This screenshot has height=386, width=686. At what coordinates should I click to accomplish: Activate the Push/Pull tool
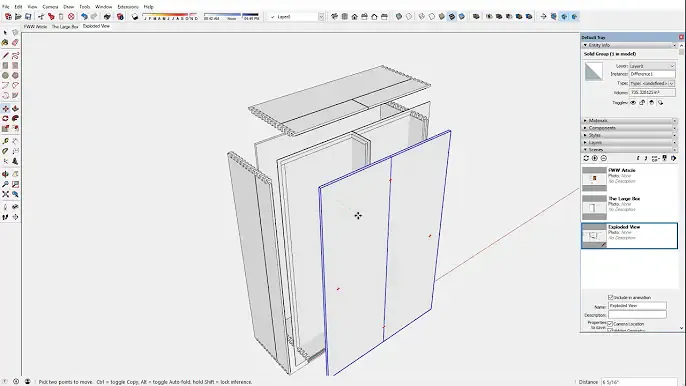(x=15, y=109)
